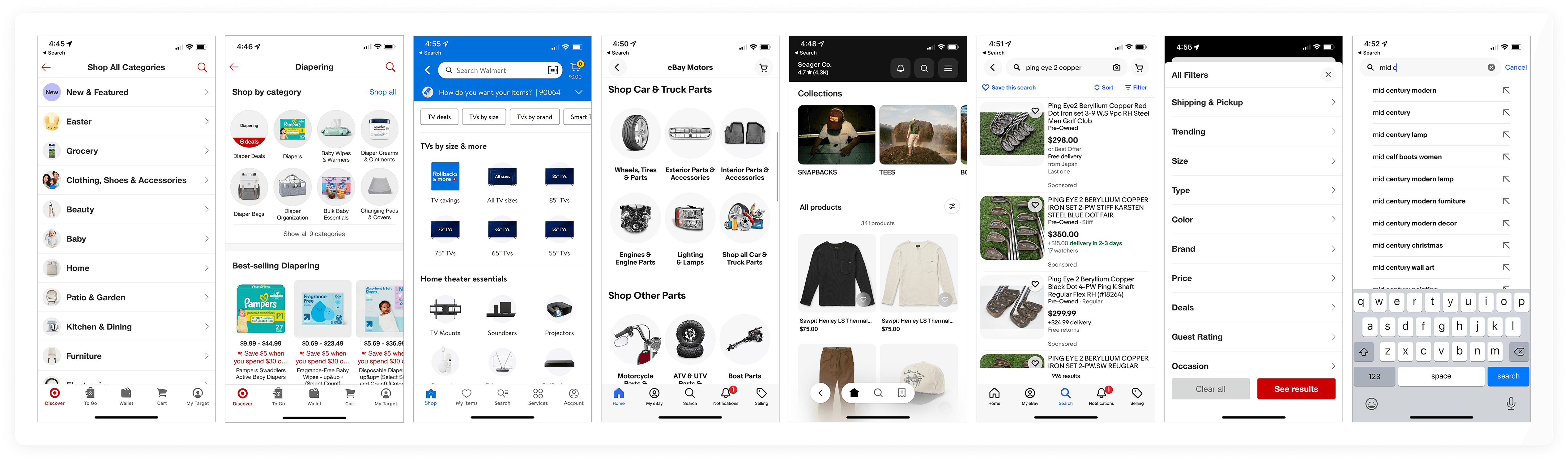1568x462 pixels.
Task: Tap back chevron in Seager floating bar
Action: (820, 393)
